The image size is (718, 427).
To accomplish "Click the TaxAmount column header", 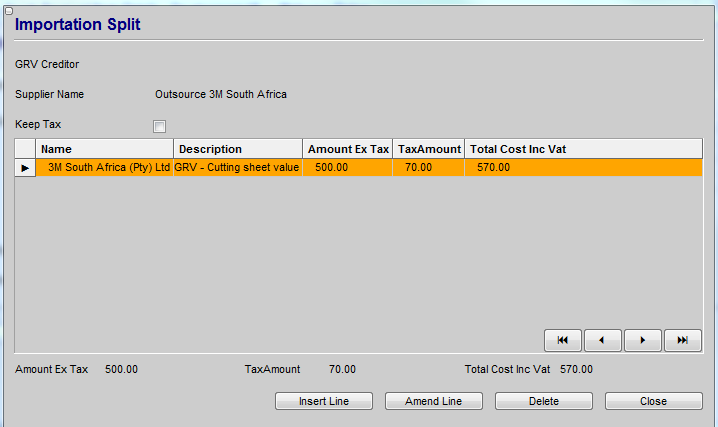I will click(x=428, y=149).
